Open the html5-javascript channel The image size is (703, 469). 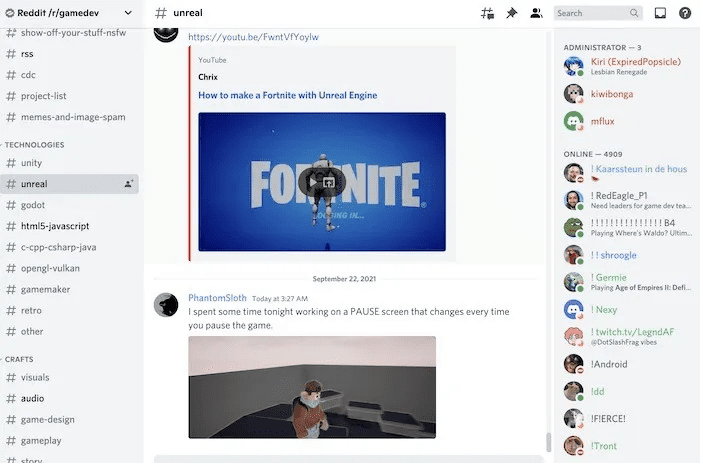point(69,226)
